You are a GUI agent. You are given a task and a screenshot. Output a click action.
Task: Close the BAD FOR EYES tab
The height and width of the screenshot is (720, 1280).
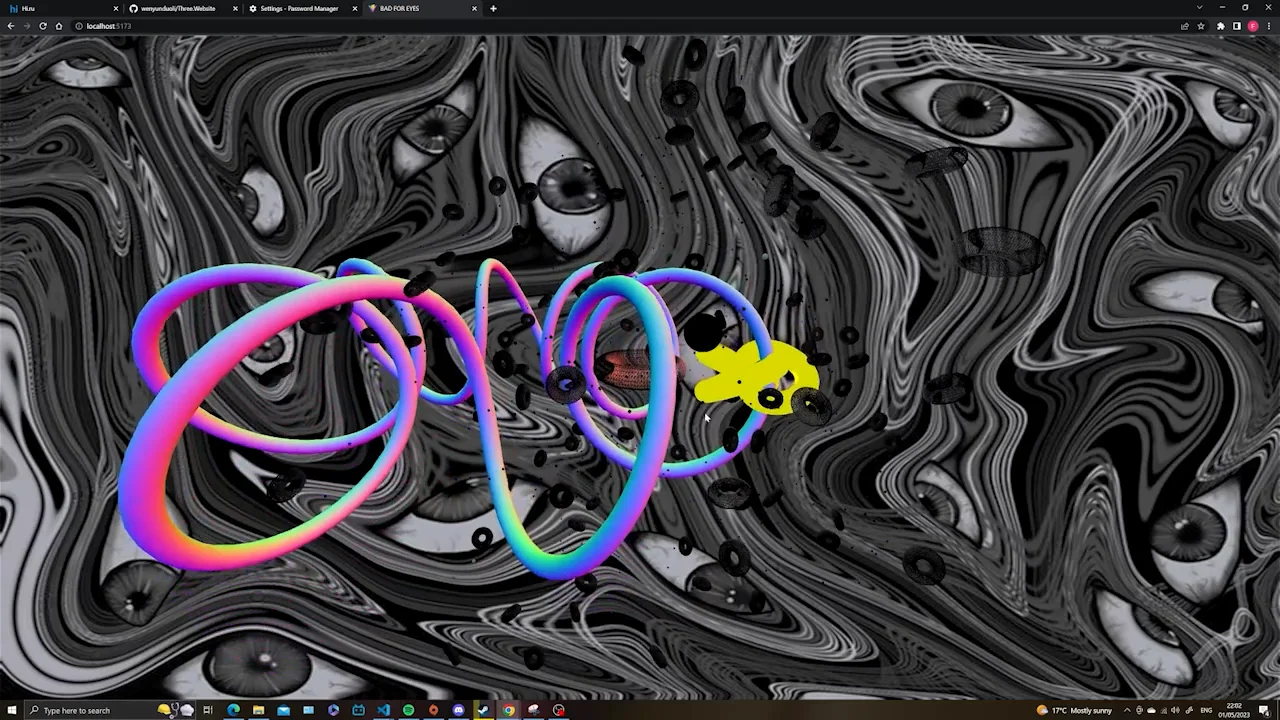click(x=474, y=8)
